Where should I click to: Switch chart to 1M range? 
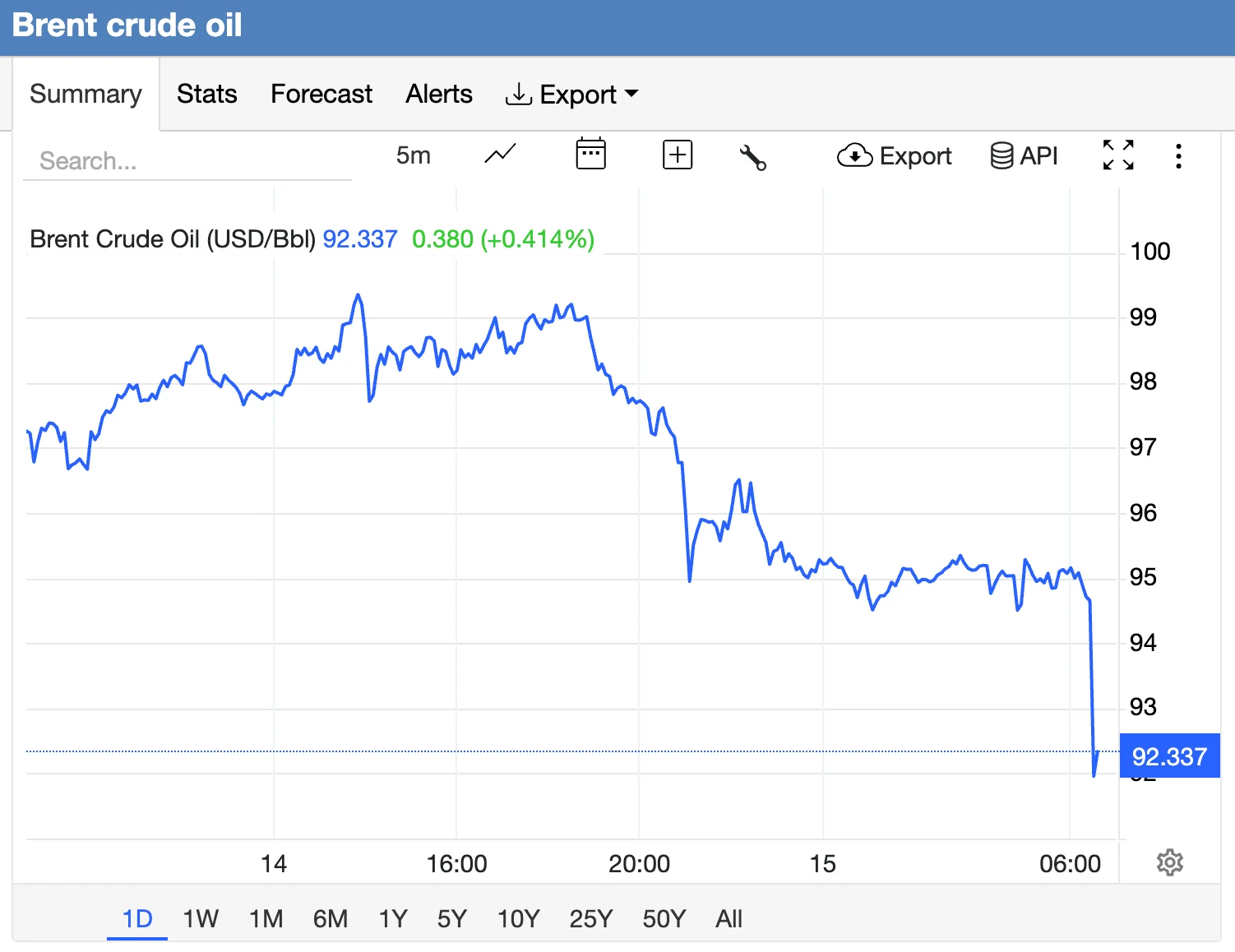point(266,918)
